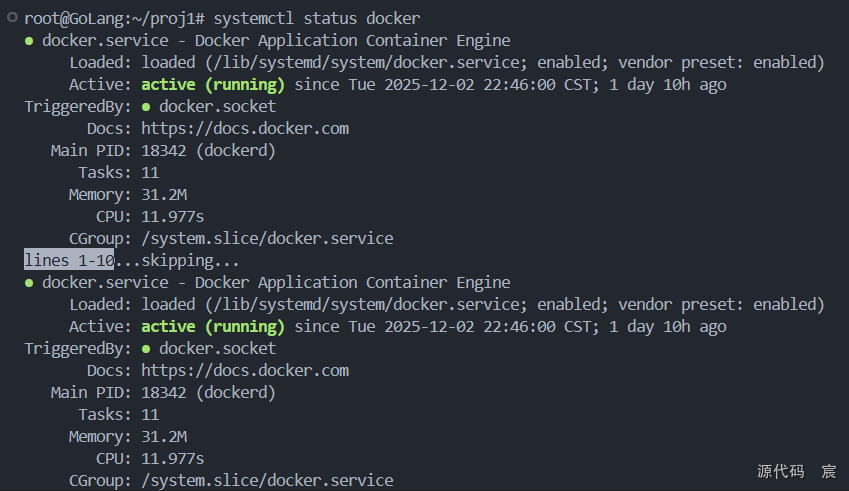Image resolution: width=849 pixels, height=491 pixels.
Task: Click 'Tasks: 11' below the skipping line
Action: (x=119, y=415)
